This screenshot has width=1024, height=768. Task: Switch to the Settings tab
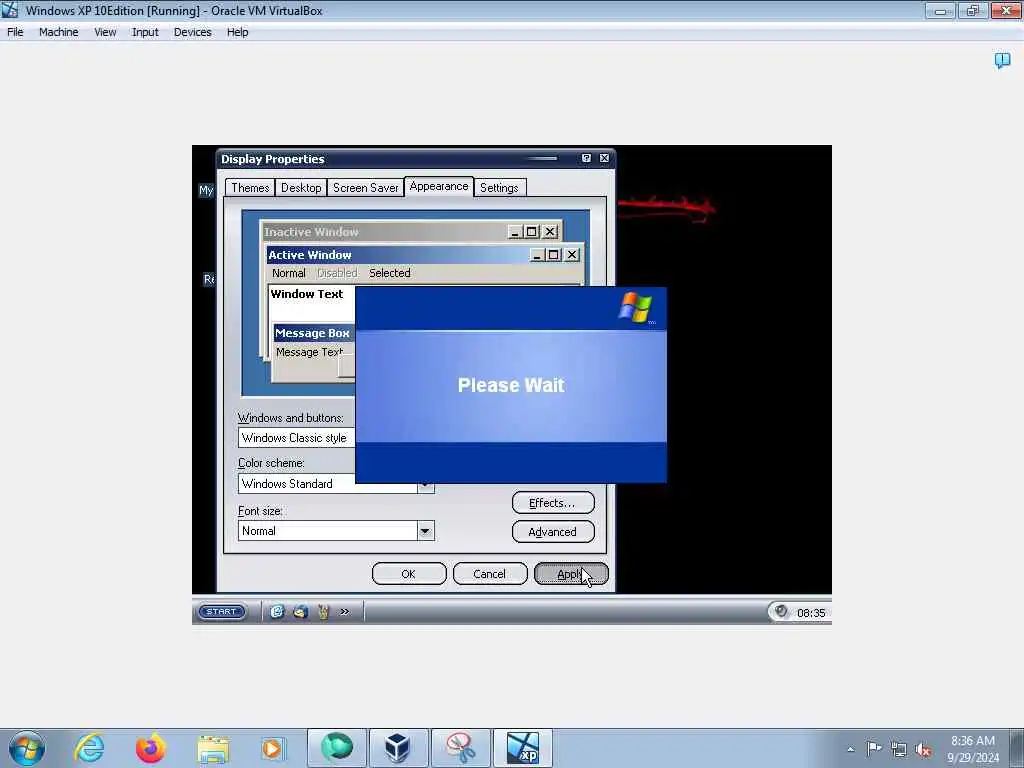pyautogui.click(x=499, y=188)
